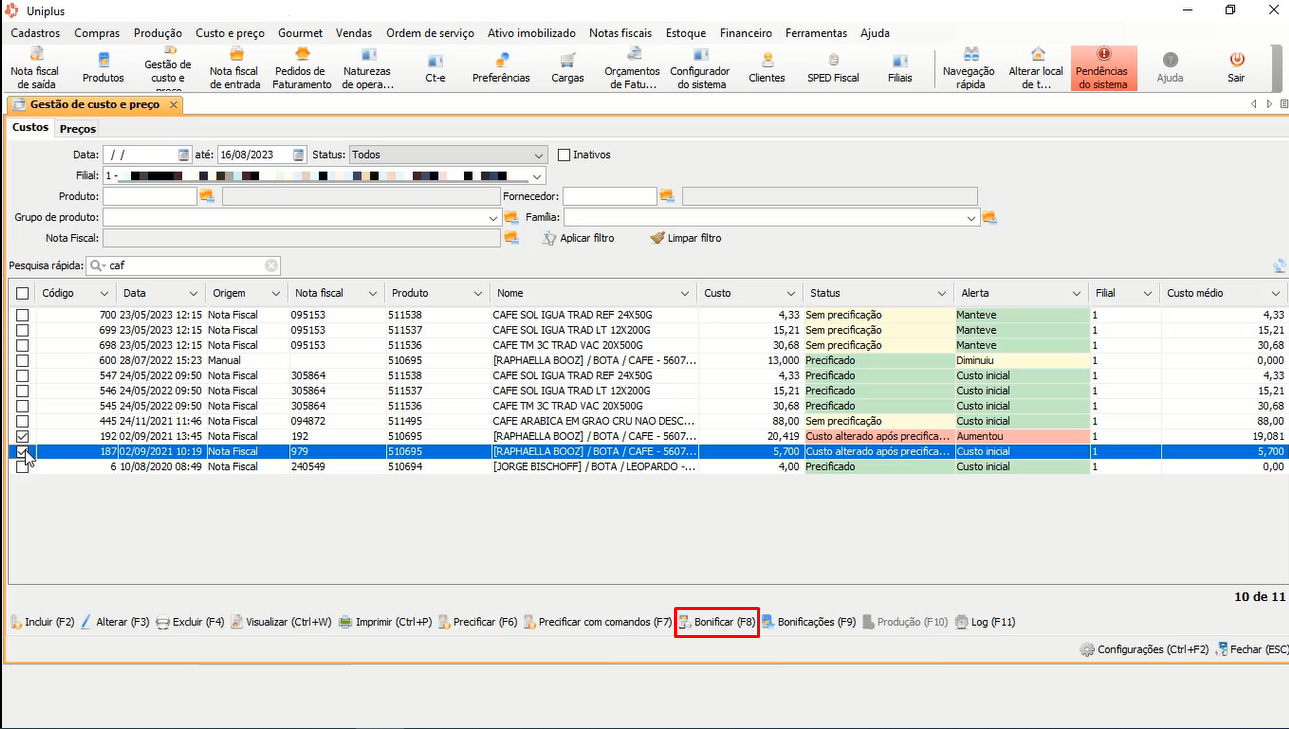Viewport: 1289px width, 729px height.
Task: Check the row checkbox for código 547
Action: (22, 376)
